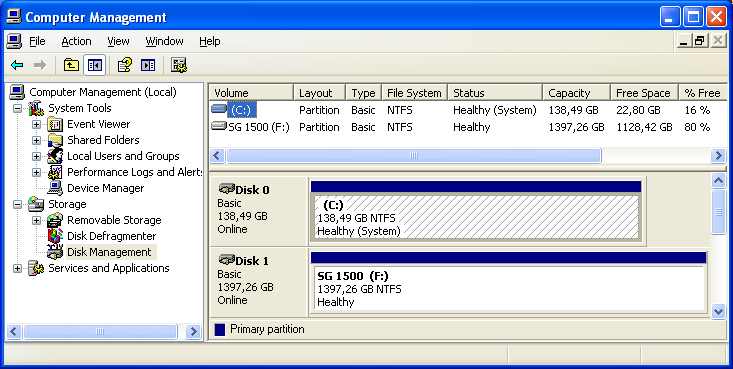The width and height of the screenshot is (733, 369).
Task: Click scroll-down arrow in disk graphical view
Action: (719, 311)
